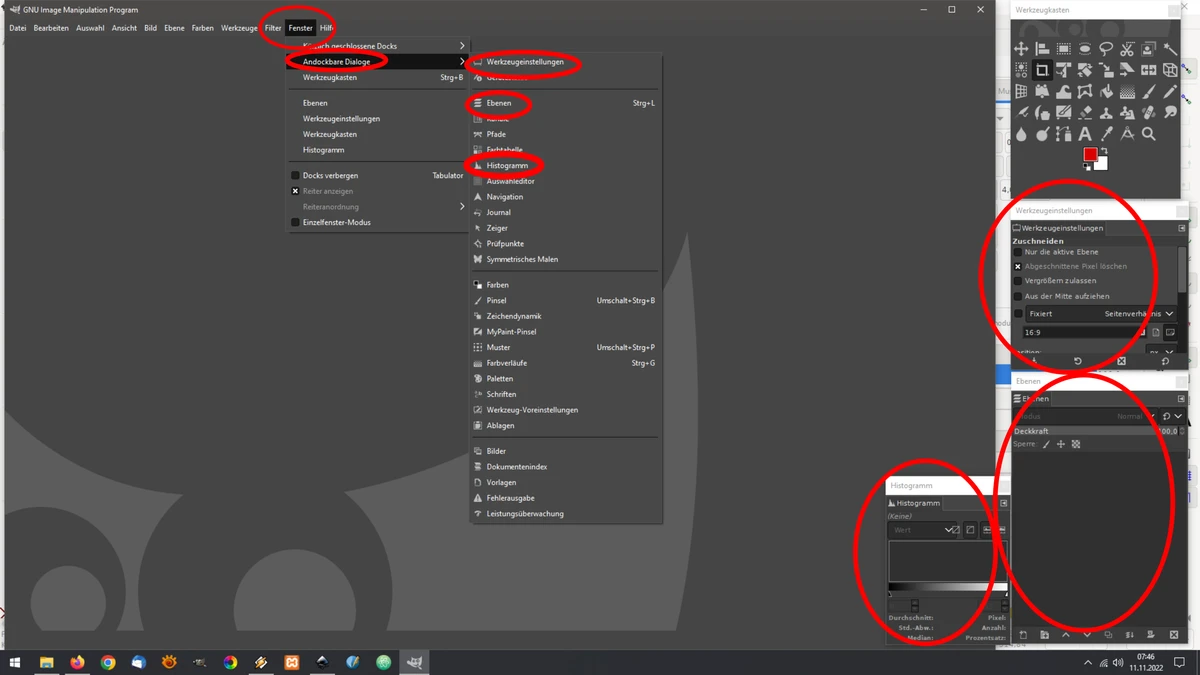Viewport: 1200px width, 675px height.
Task: Select the Ellipse Select tool
Action: point(1085,49)
